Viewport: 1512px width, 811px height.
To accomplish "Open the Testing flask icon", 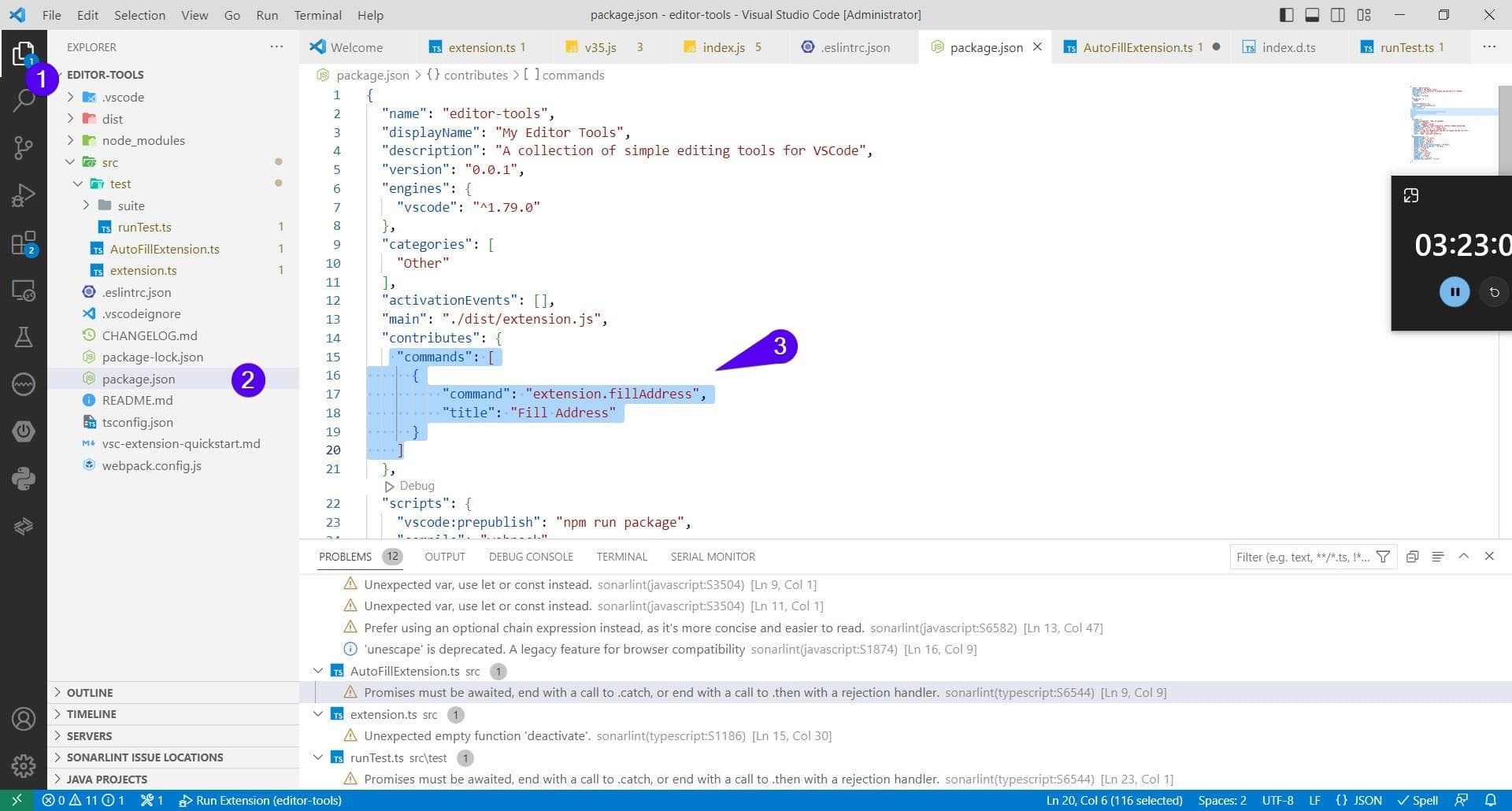I will point(24,337).
